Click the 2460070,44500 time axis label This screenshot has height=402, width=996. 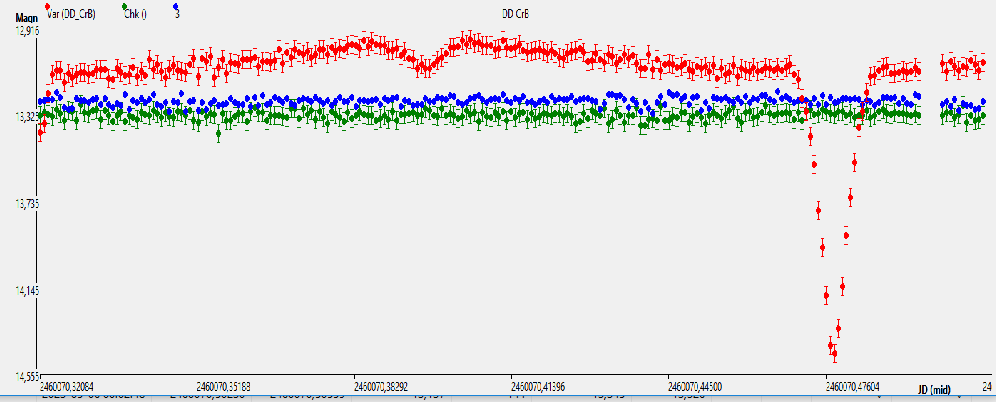pyautogui.click(x=695, y=385)
